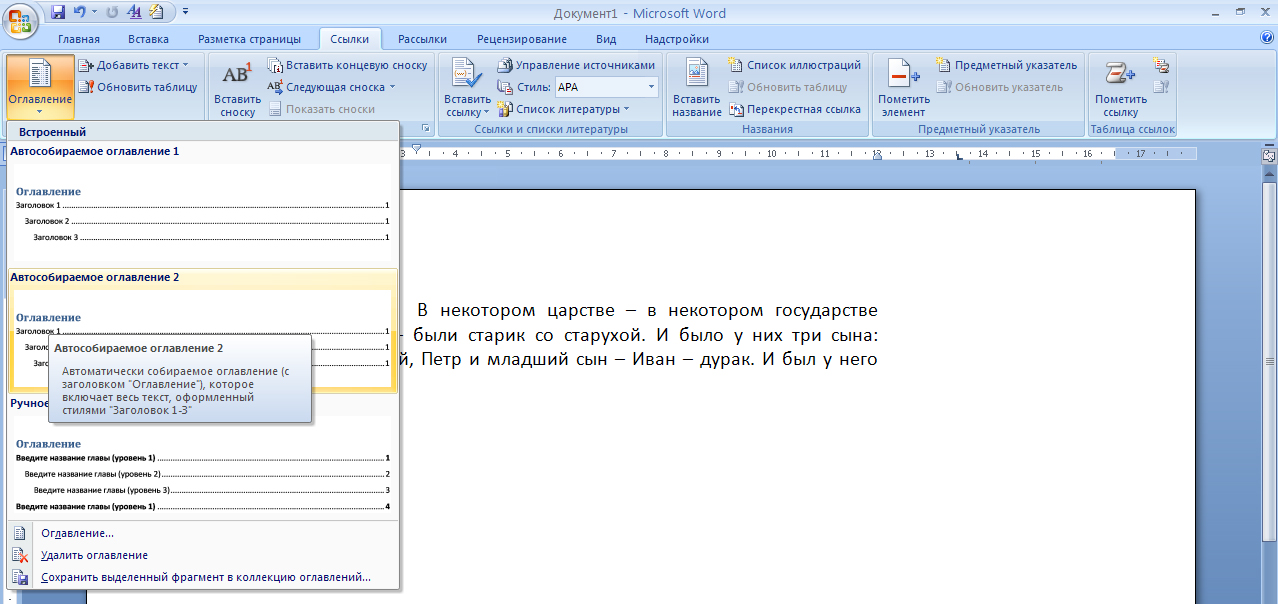The image size is (1278, 604).
Task: Choose the manual table of contents preview
Action: pos(202,457)
